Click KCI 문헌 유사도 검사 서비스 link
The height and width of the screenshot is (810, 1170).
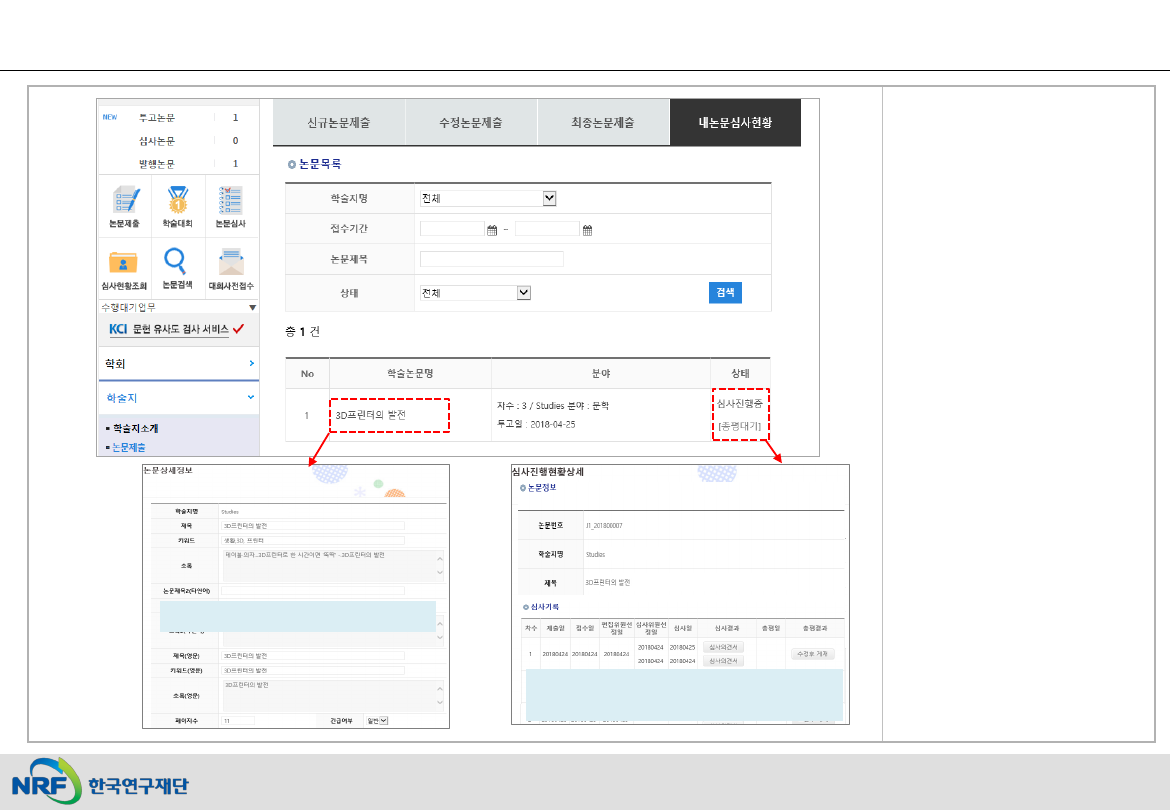pos(176,329)
